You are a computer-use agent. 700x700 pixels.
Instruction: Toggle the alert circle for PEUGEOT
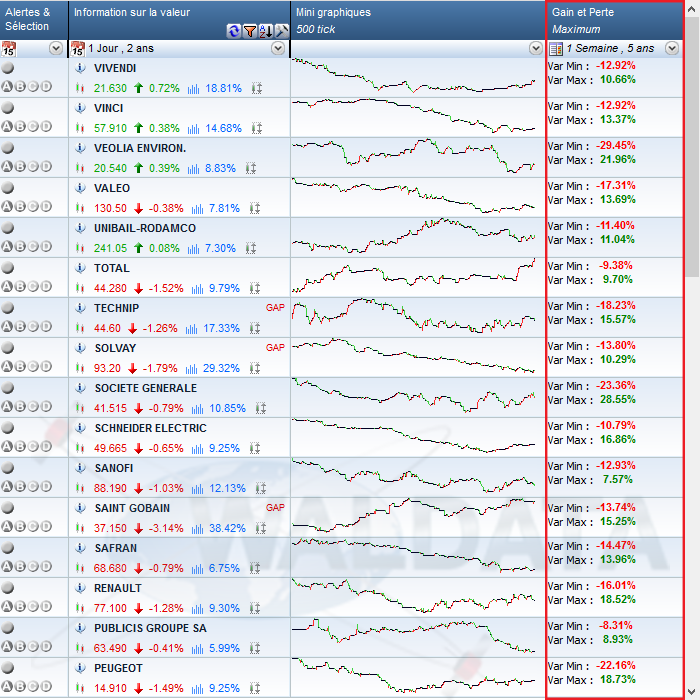pyautogui.click(x=8, y=667)
